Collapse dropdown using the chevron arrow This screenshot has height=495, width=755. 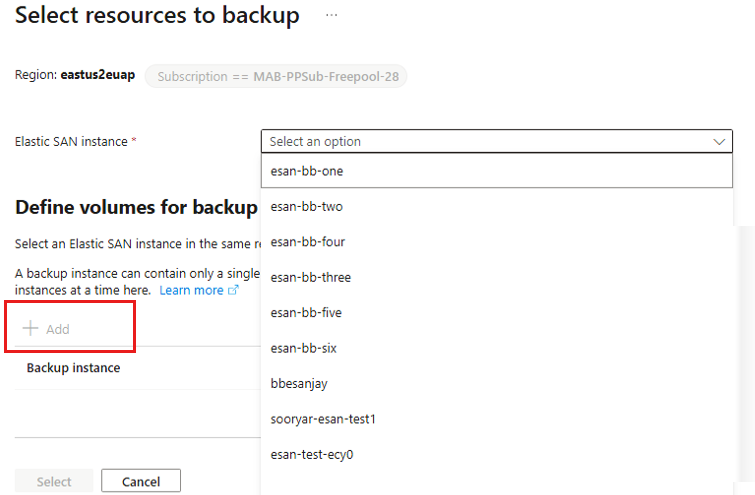tap(719, 142)
